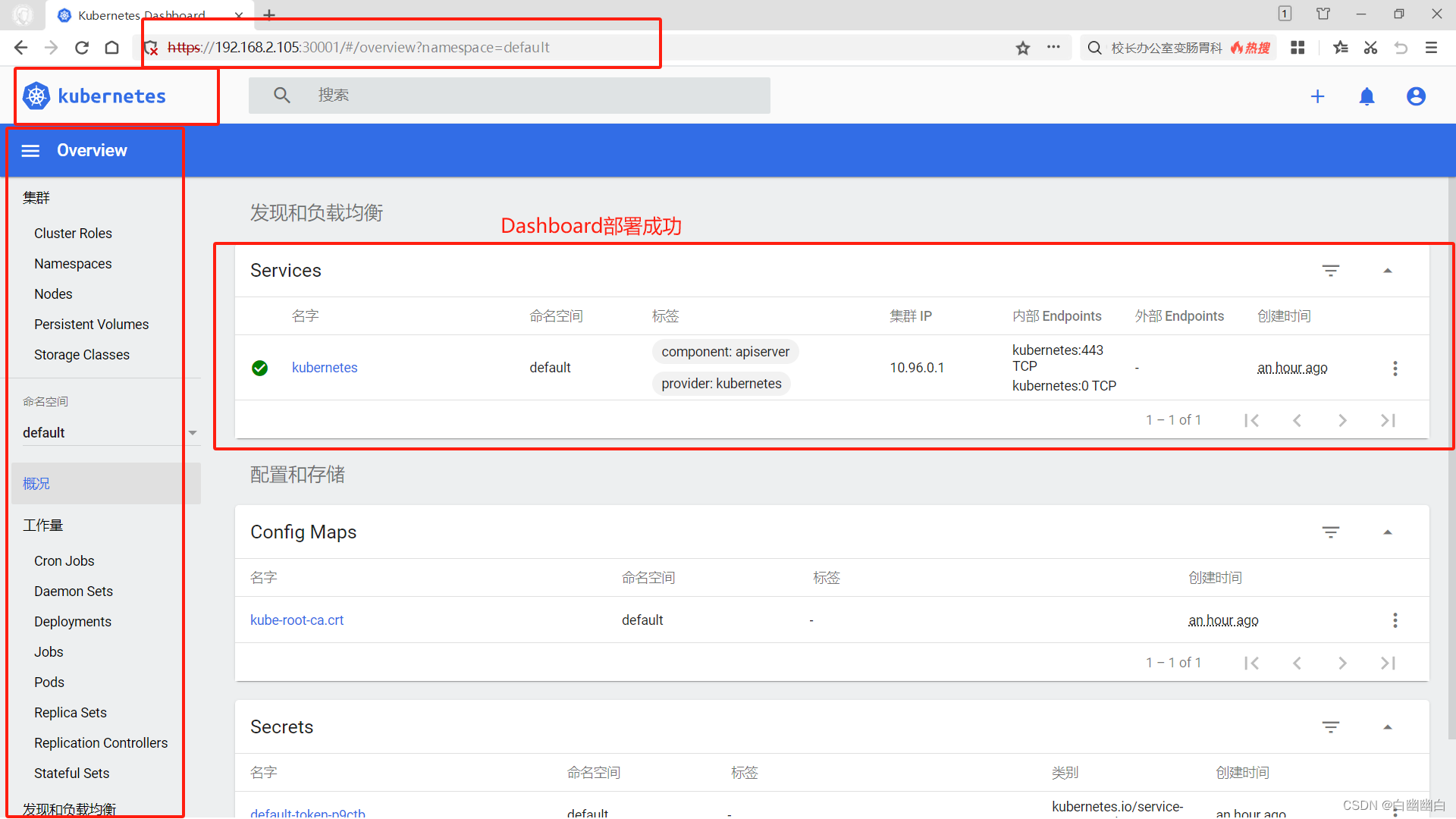This screenshot has width=1456, height=819.
Task: Open Jobs in sidebar
Action: tap(49, 652)
